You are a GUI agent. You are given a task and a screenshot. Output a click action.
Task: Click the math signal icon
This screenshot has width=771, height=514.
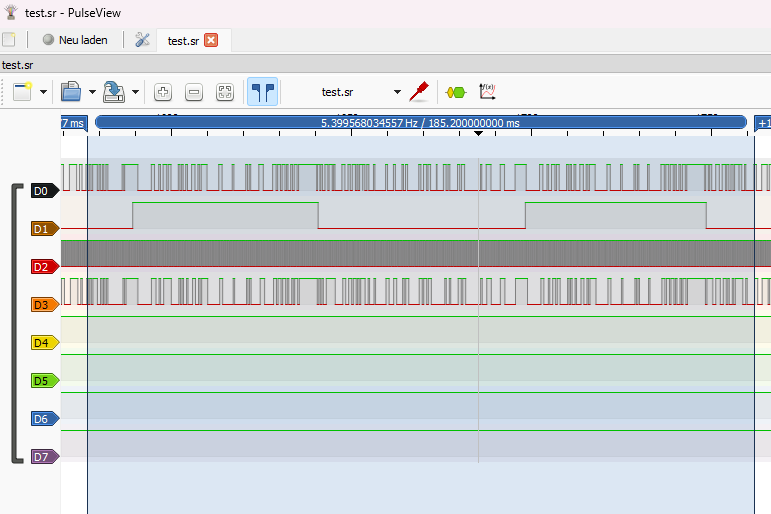(487, 92)
